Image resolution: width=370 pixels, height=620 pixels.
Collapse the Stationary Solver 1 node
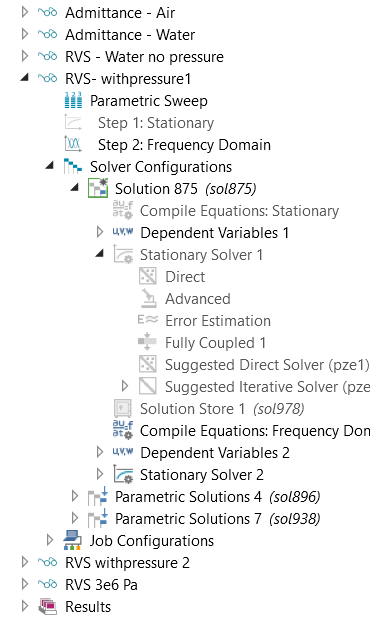click(x=100, y=254)
